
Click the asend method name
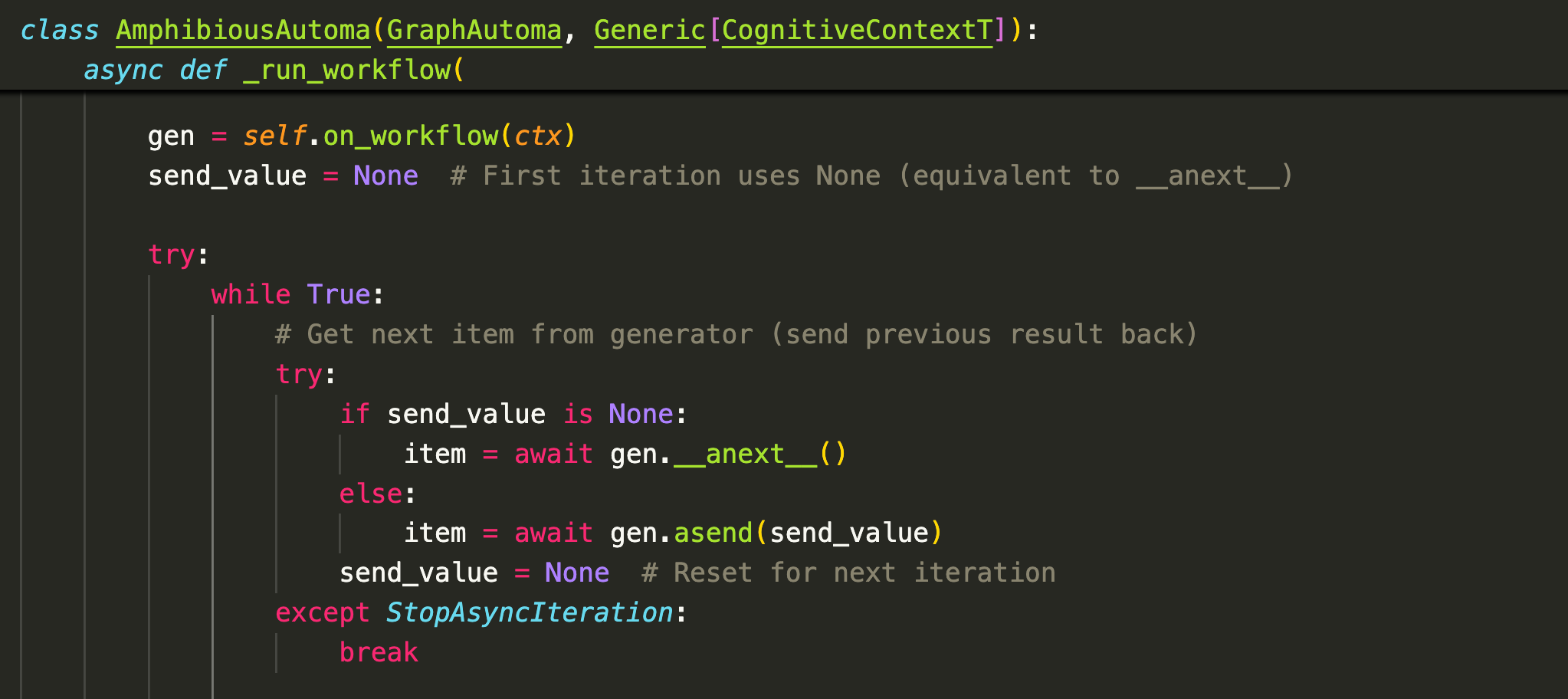[713, 533]
